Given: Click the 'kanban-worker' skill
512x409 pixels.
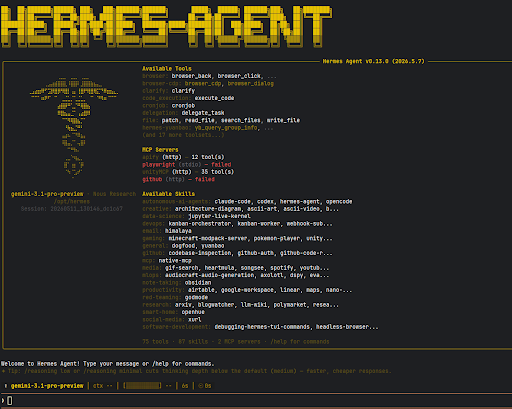Looking at the screenshot, I should [x=259, y=223].
